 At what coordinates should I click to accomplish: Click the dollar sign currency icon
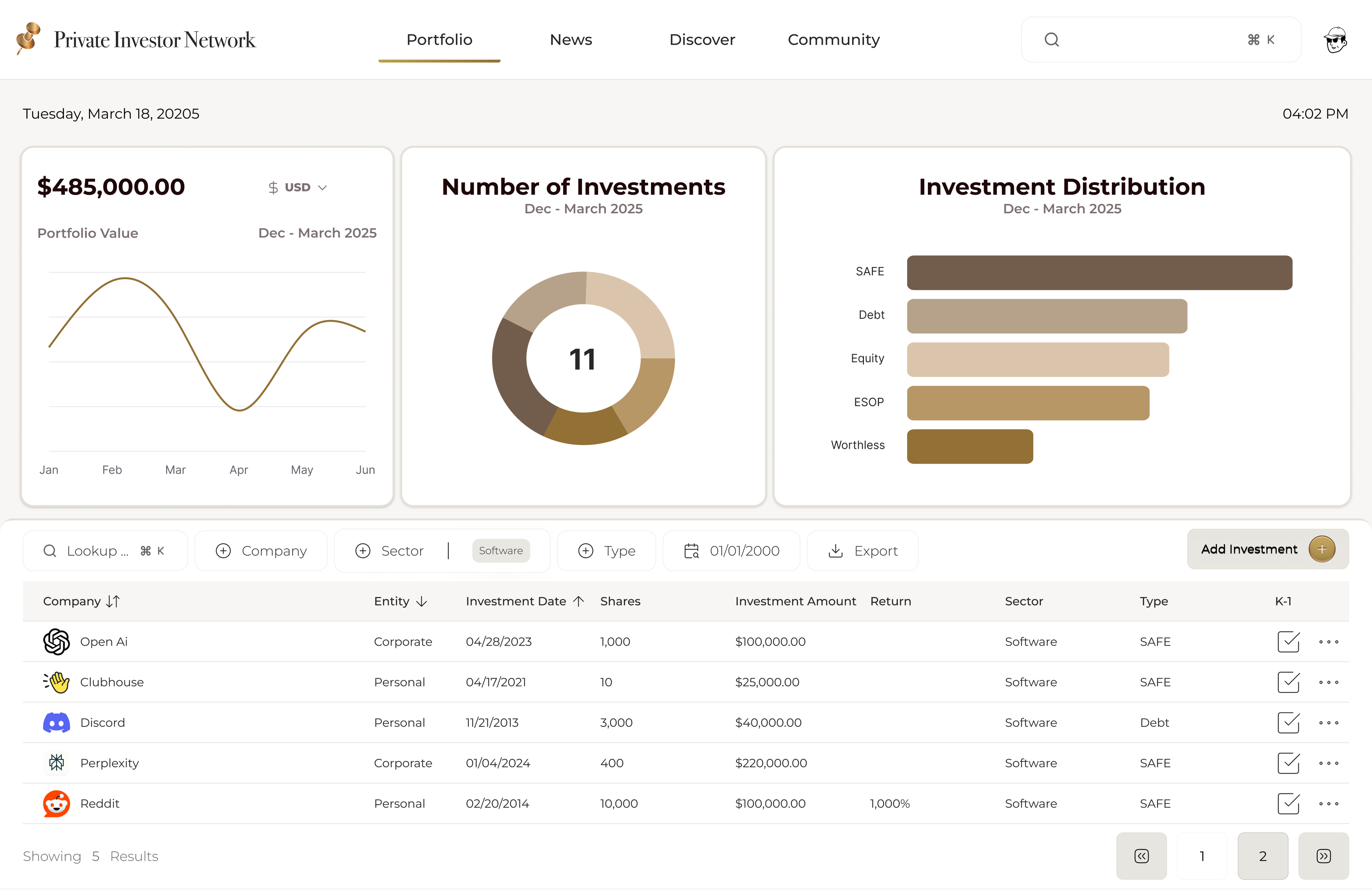[x=273, y=187]
